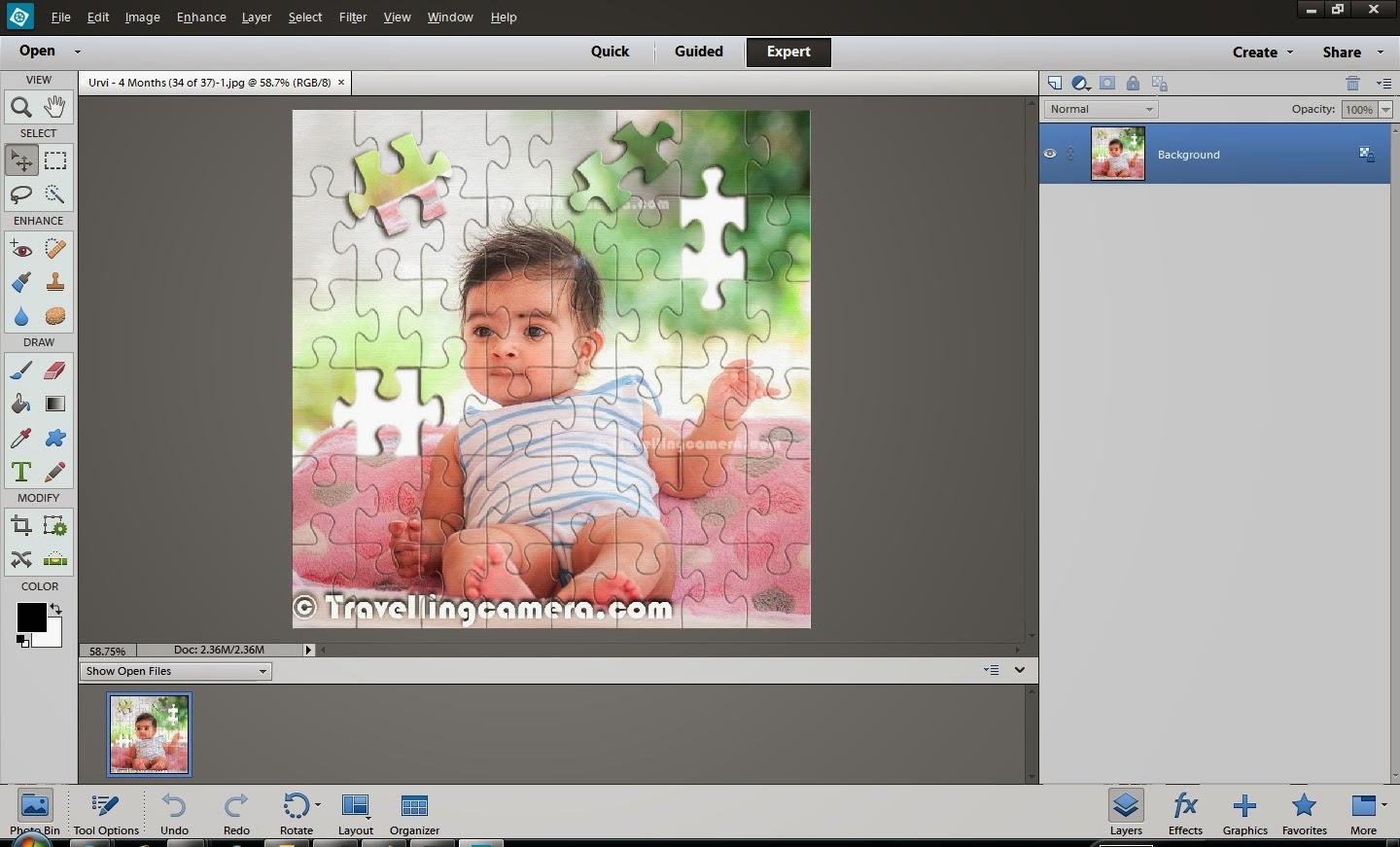Click the black foreground color swatch
The image size is (1400, 847).
[30, 618]
